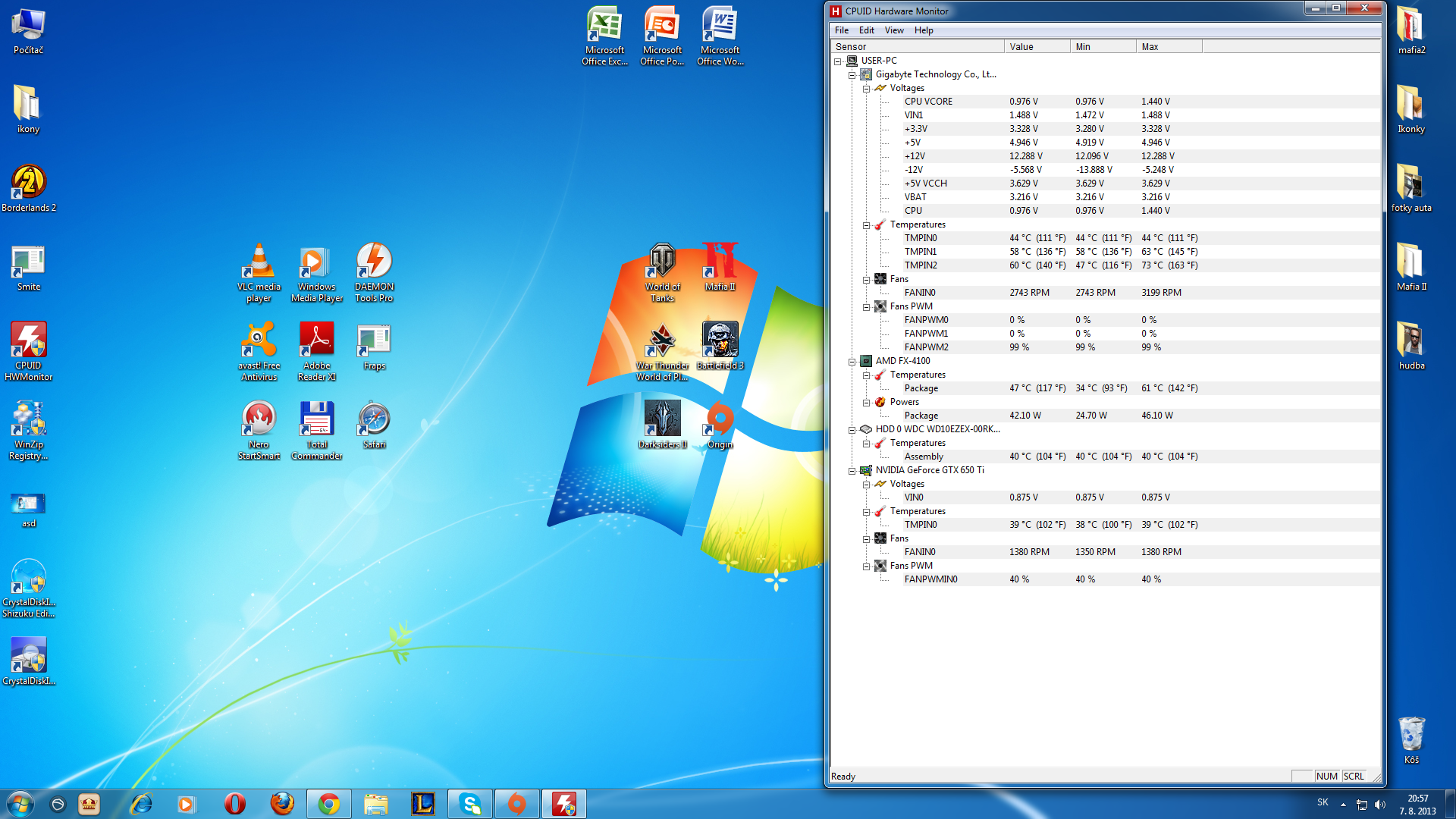Open the Microsoft Office Word shortcut

click(720, 36)
